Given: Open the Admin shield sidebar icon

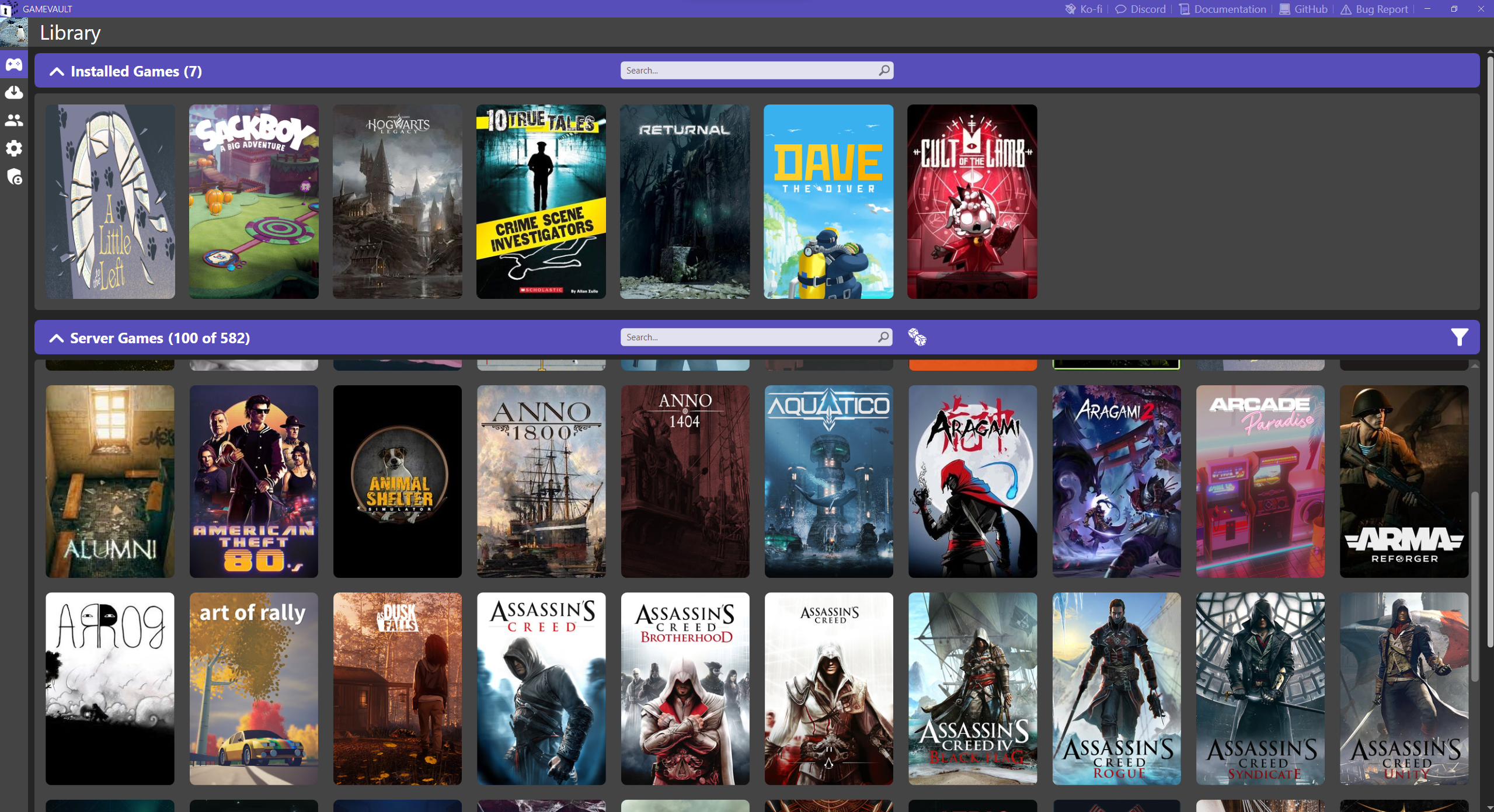Looking at the screenshot, I should tap(14, 176).
